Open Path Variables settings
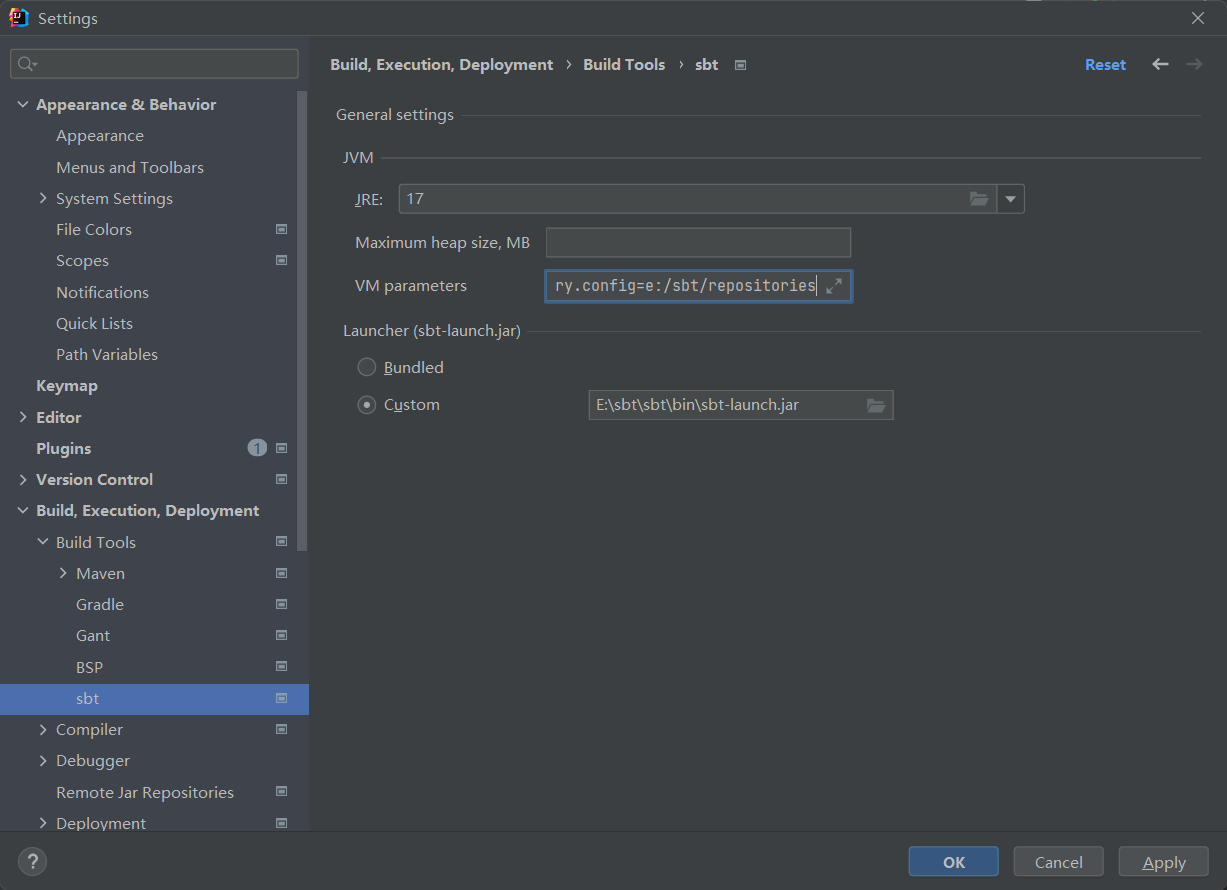The height and width of the screenshot is (890, 1227). [107, 354]
